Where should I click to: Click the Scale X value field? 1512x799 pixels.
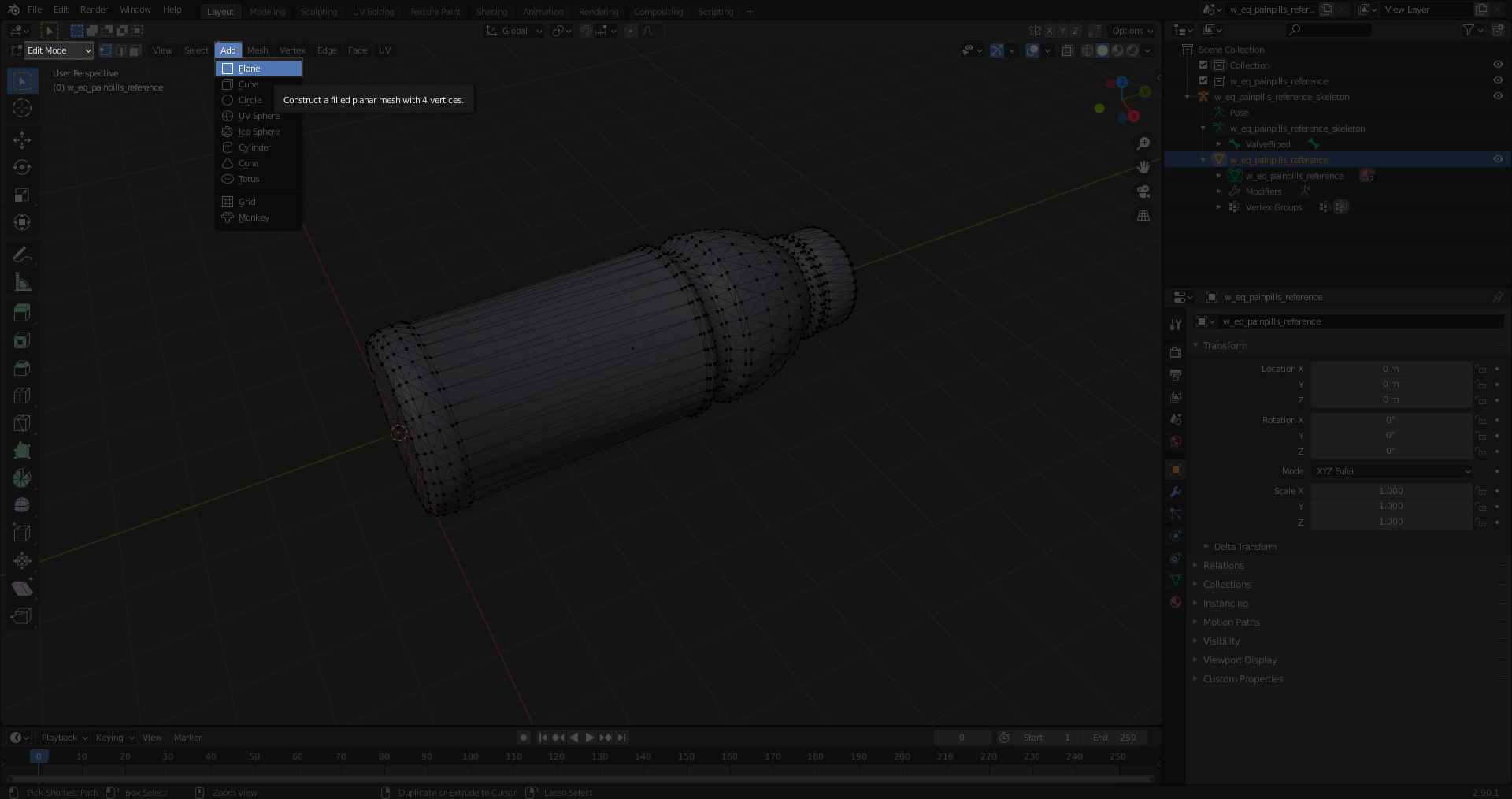pyautogui.click(x=1392, y=491)
